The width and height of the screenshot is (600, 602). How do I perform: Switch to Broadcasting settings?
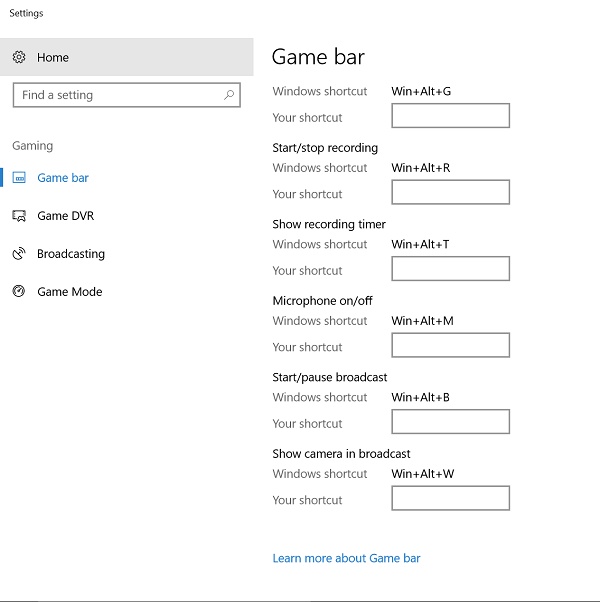(127, 254)
